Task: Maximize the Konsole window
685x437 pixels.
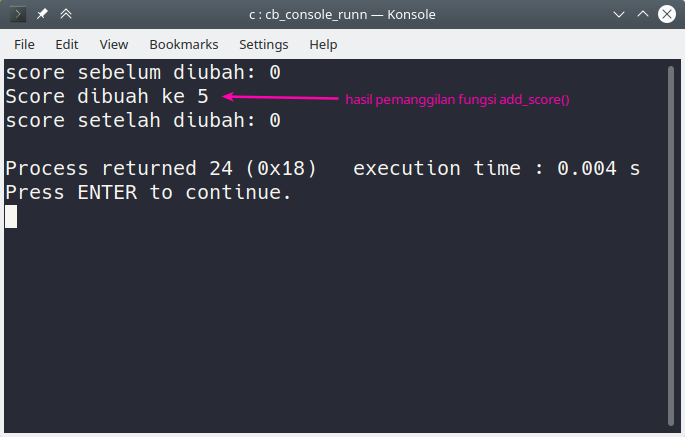Action: [x=642, y=15]
